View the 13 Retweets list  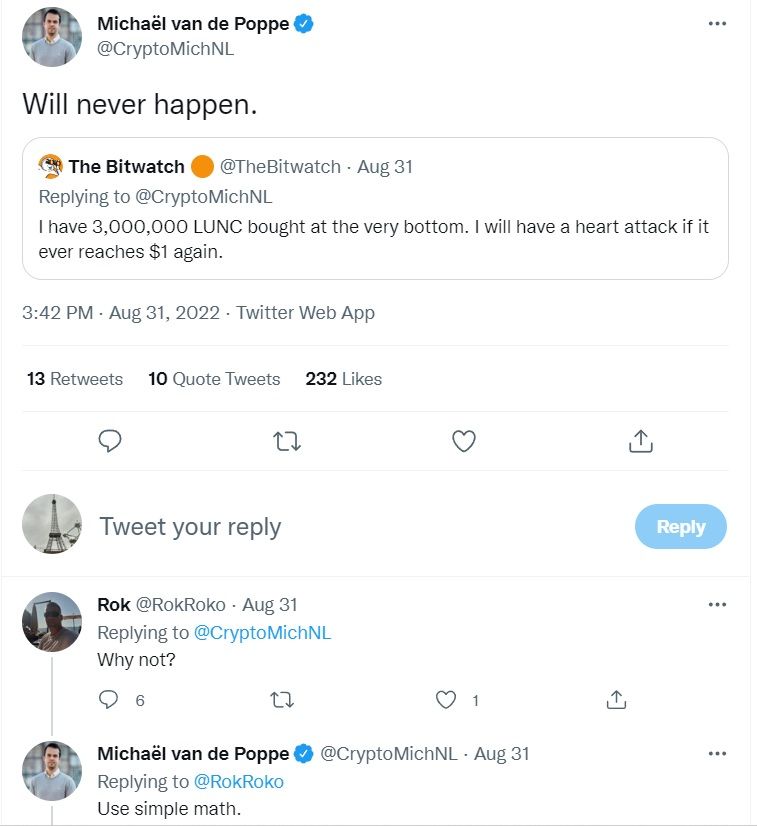(x=75, y=379)
